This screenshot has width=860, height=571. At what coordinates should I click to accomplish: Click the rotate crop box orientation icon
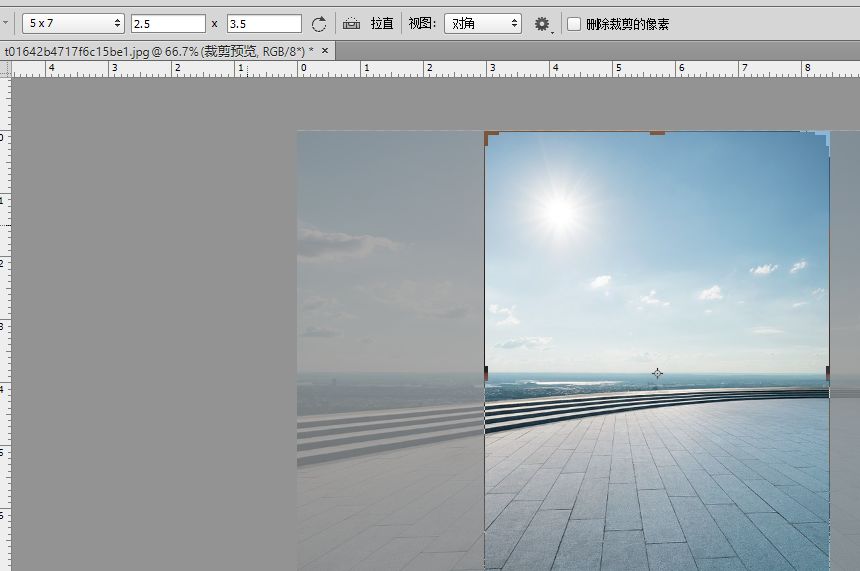319,23
